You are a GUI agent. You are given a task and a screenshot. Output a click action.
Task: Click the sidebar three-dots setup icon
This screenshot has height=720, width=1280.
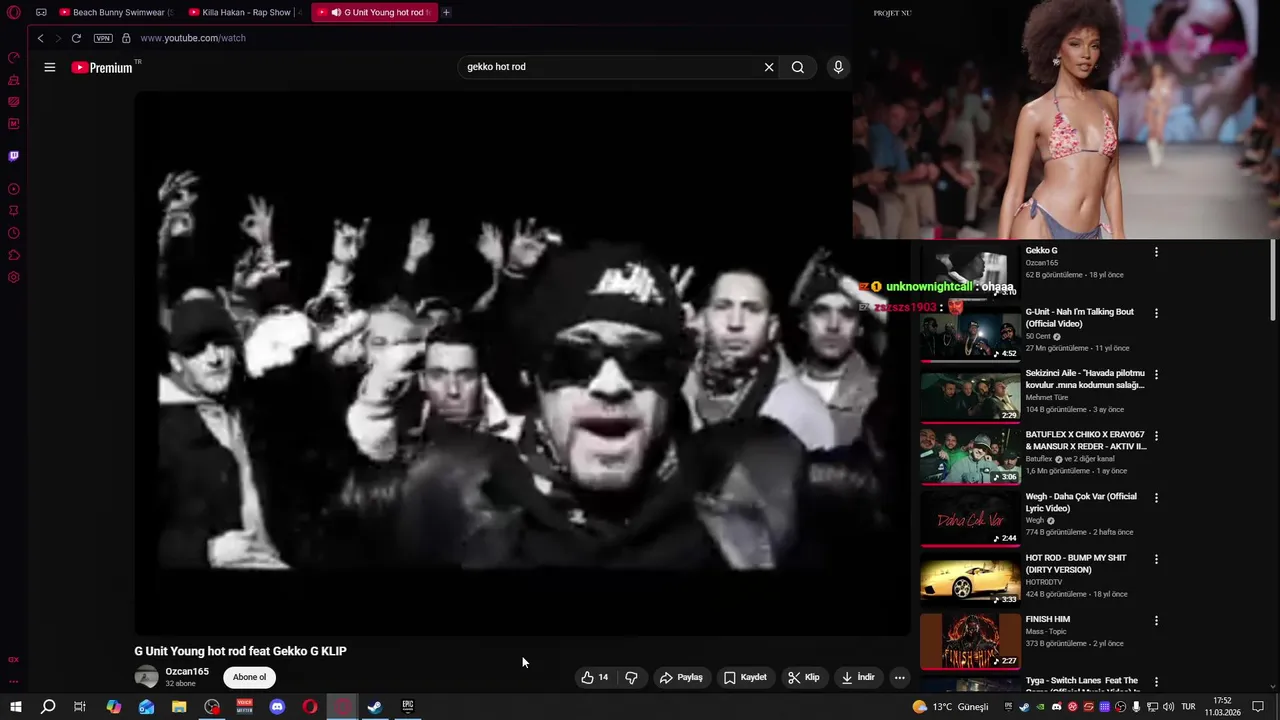14,682
